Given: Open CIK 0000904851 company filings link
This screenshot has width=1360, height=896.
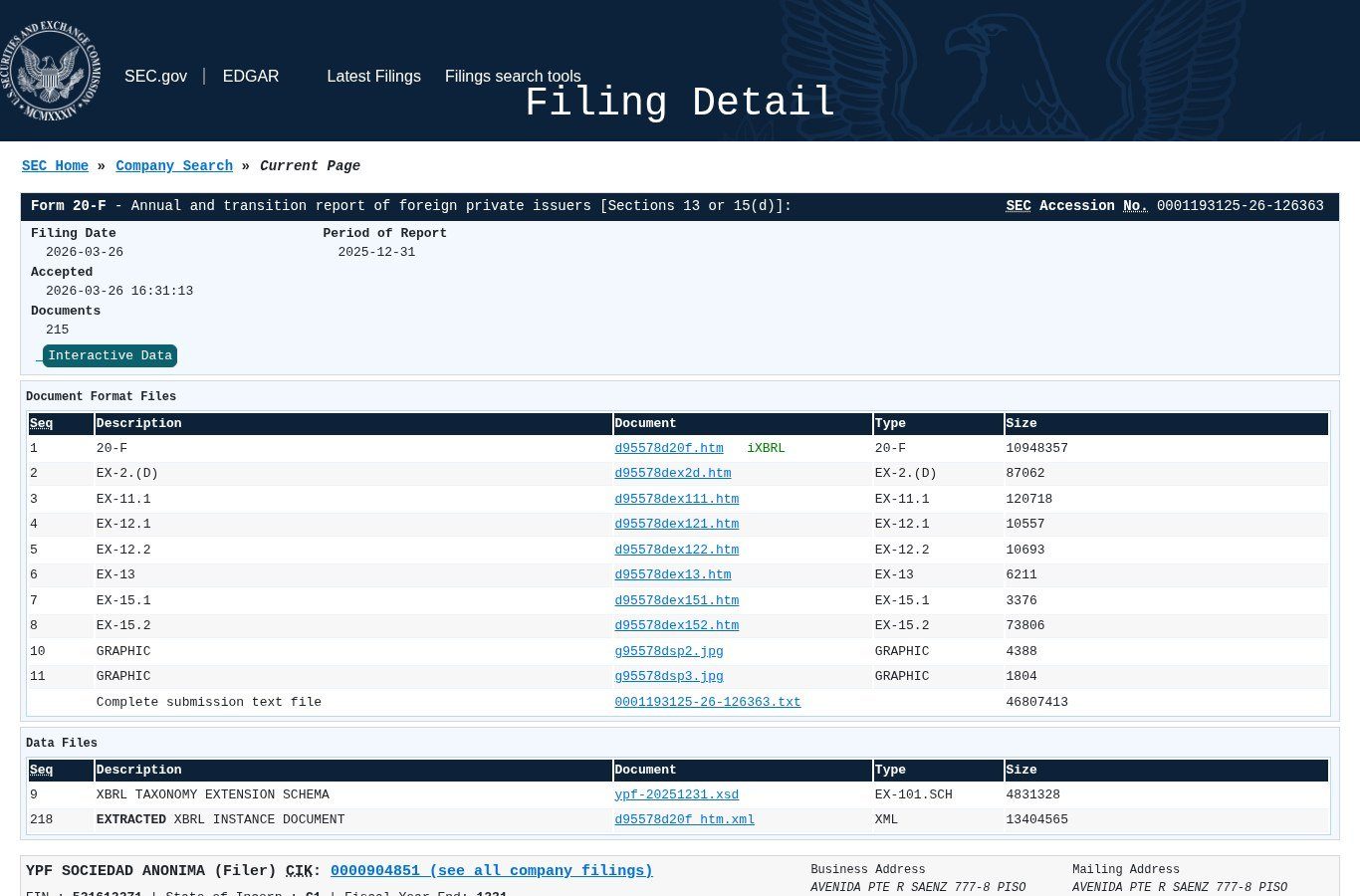Looking at the screenshot, I should point(492,871).
